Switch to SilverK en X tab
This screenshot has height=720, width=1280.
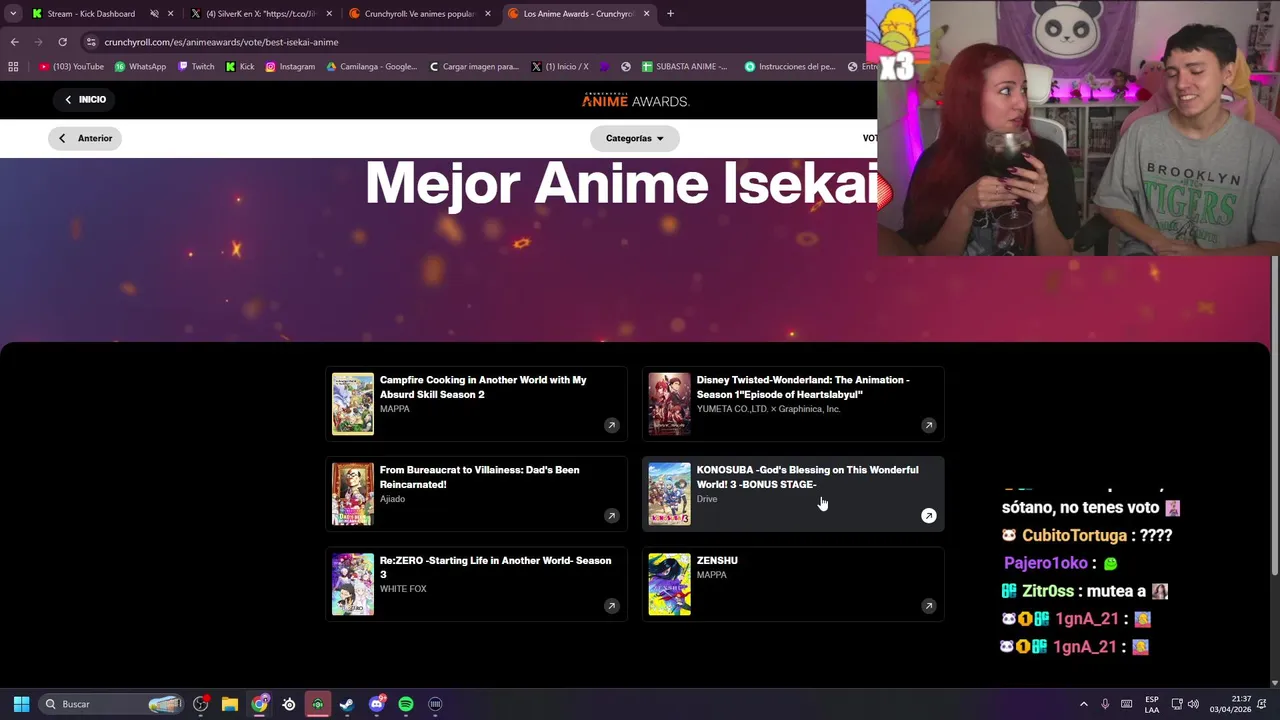tap(261, 14)
